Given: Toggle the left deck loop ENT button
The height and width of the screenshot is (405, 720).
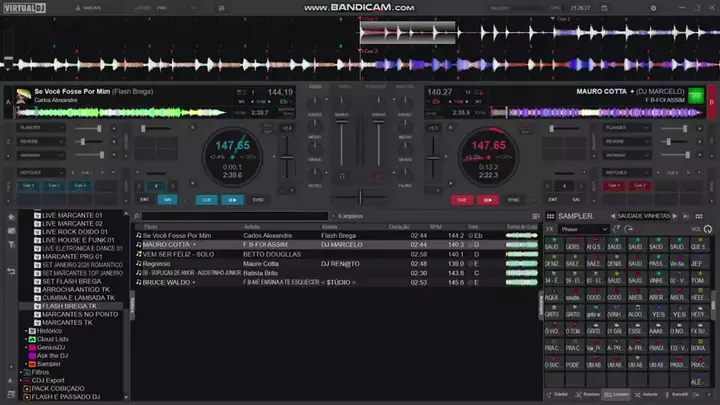Looking at the screenshot, I should pos(144,199).
